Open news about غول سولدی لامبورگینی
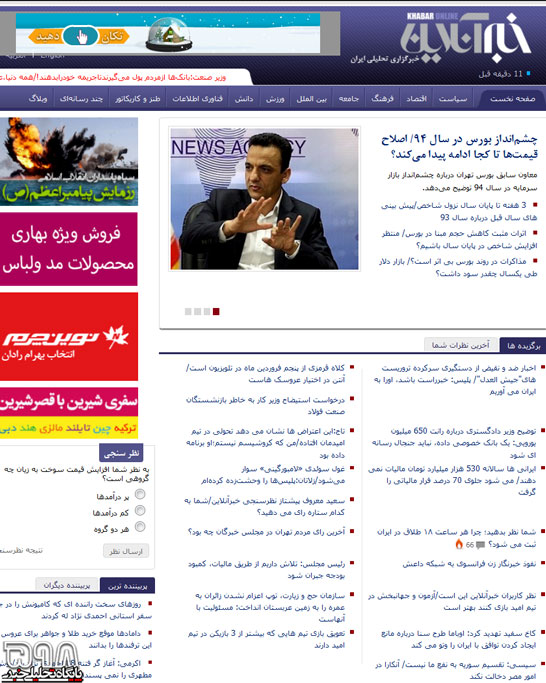 (x=273, y=474)
